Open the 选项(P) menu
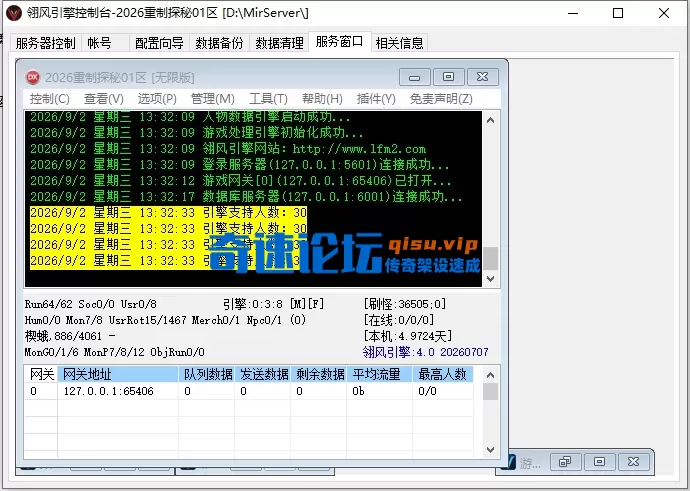Viewport: 690px width, 491px height. click(157, 99)
